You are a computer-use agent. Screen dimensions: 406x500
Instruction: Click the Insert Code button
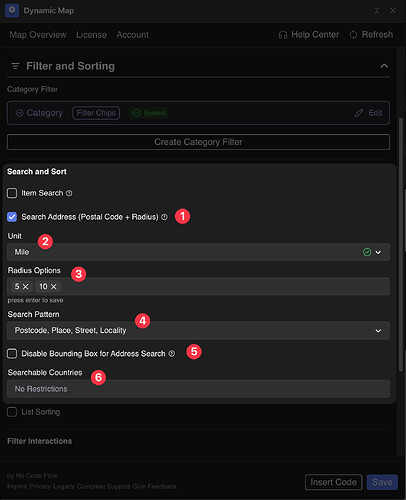pos(333,482)
